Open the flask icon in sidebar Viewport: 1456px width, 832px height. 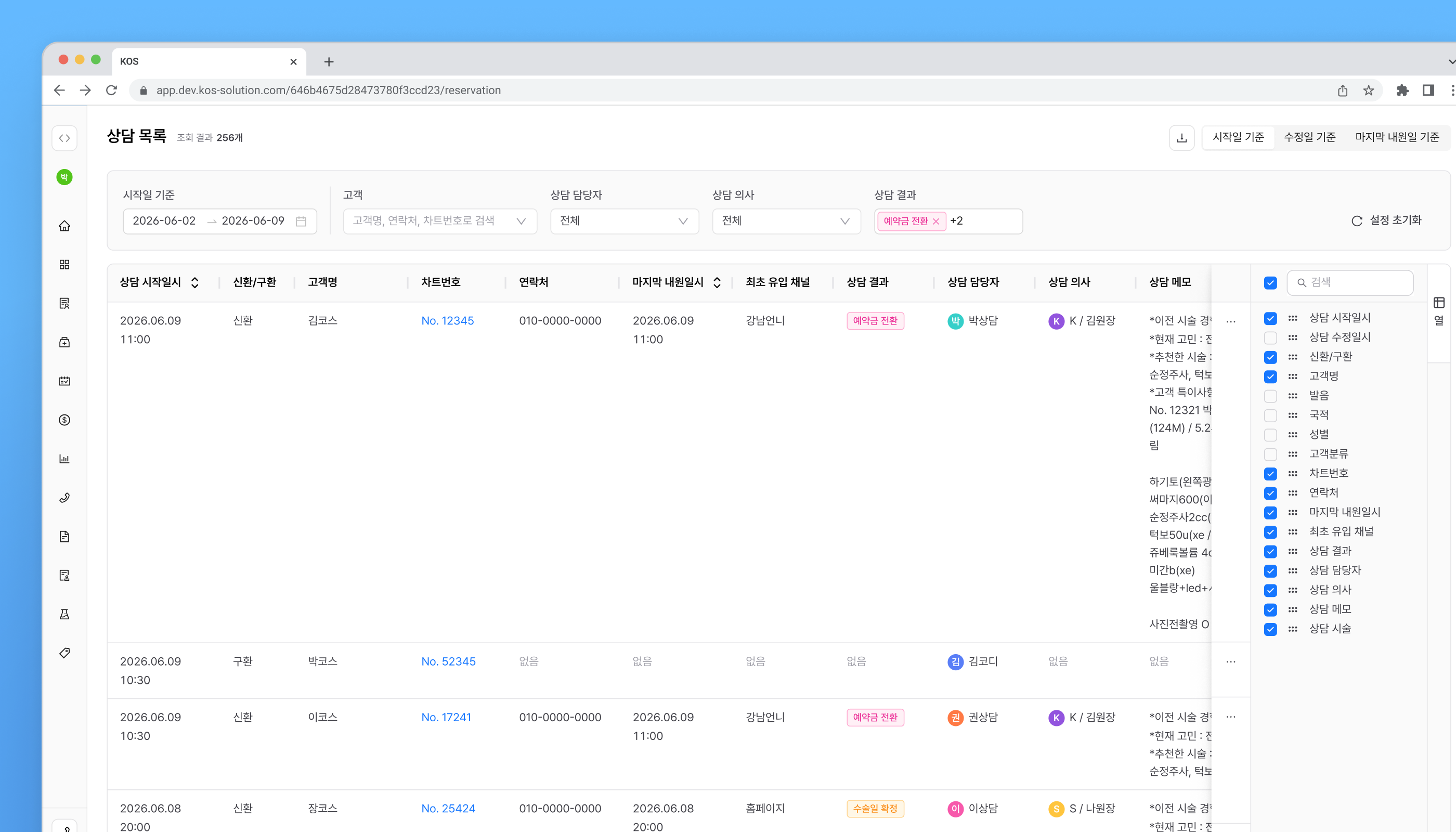tap(64, 614)
